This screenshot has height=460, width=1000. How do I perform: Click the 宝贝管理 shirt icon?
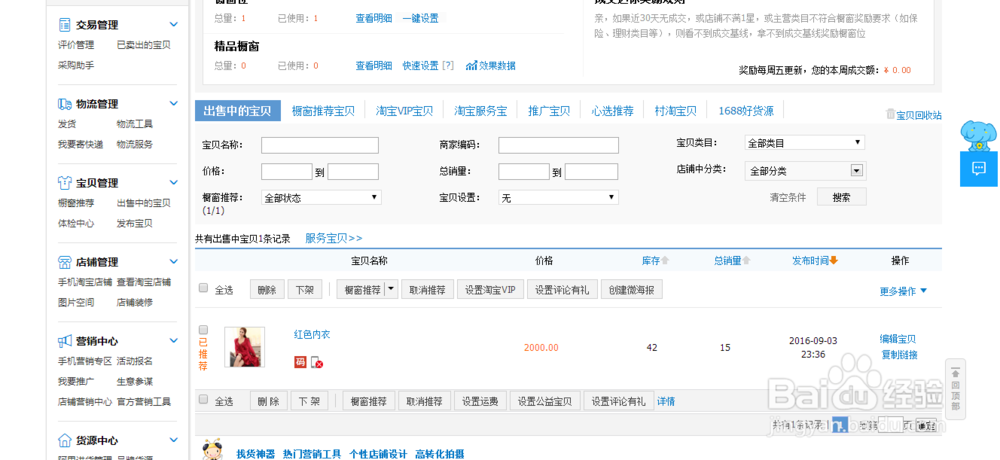64,183
